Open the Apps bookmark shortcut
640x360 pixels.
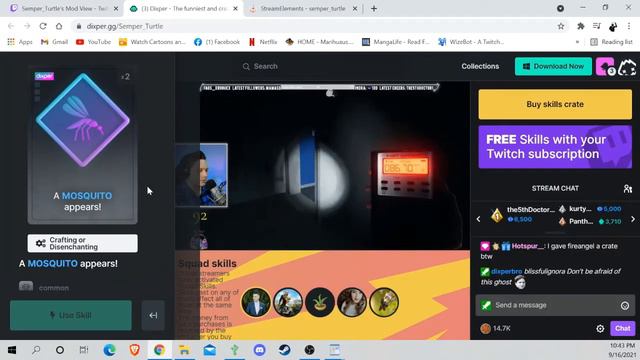pyautogui.click(x=20, y=42)
